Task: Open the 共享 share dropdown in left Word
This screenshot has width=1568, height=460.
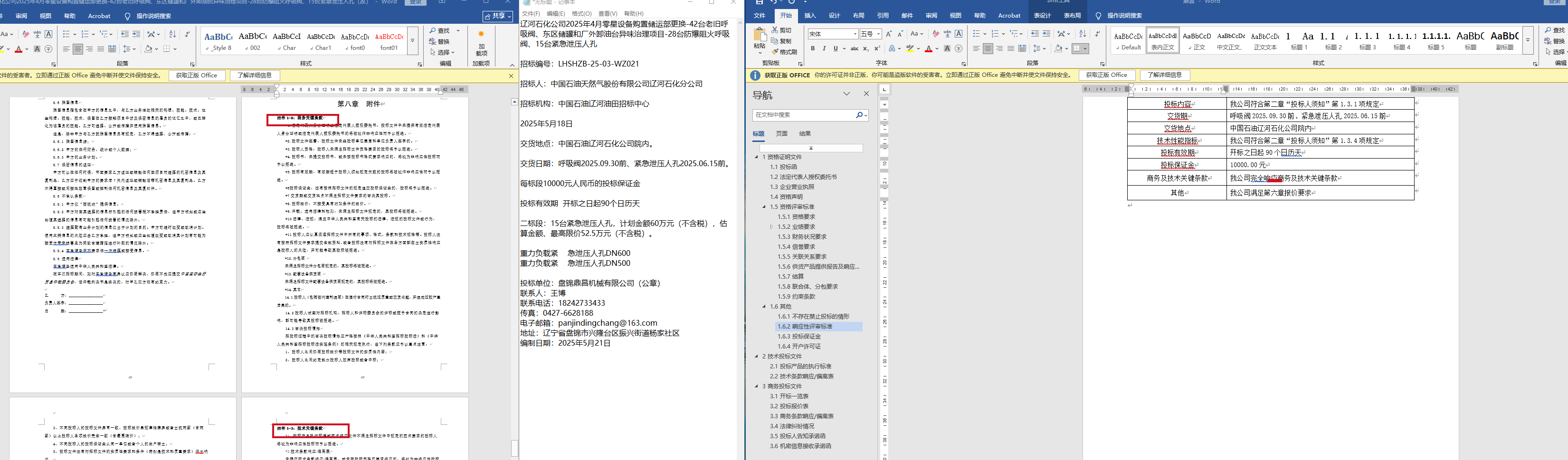Action: coord(498,16)
